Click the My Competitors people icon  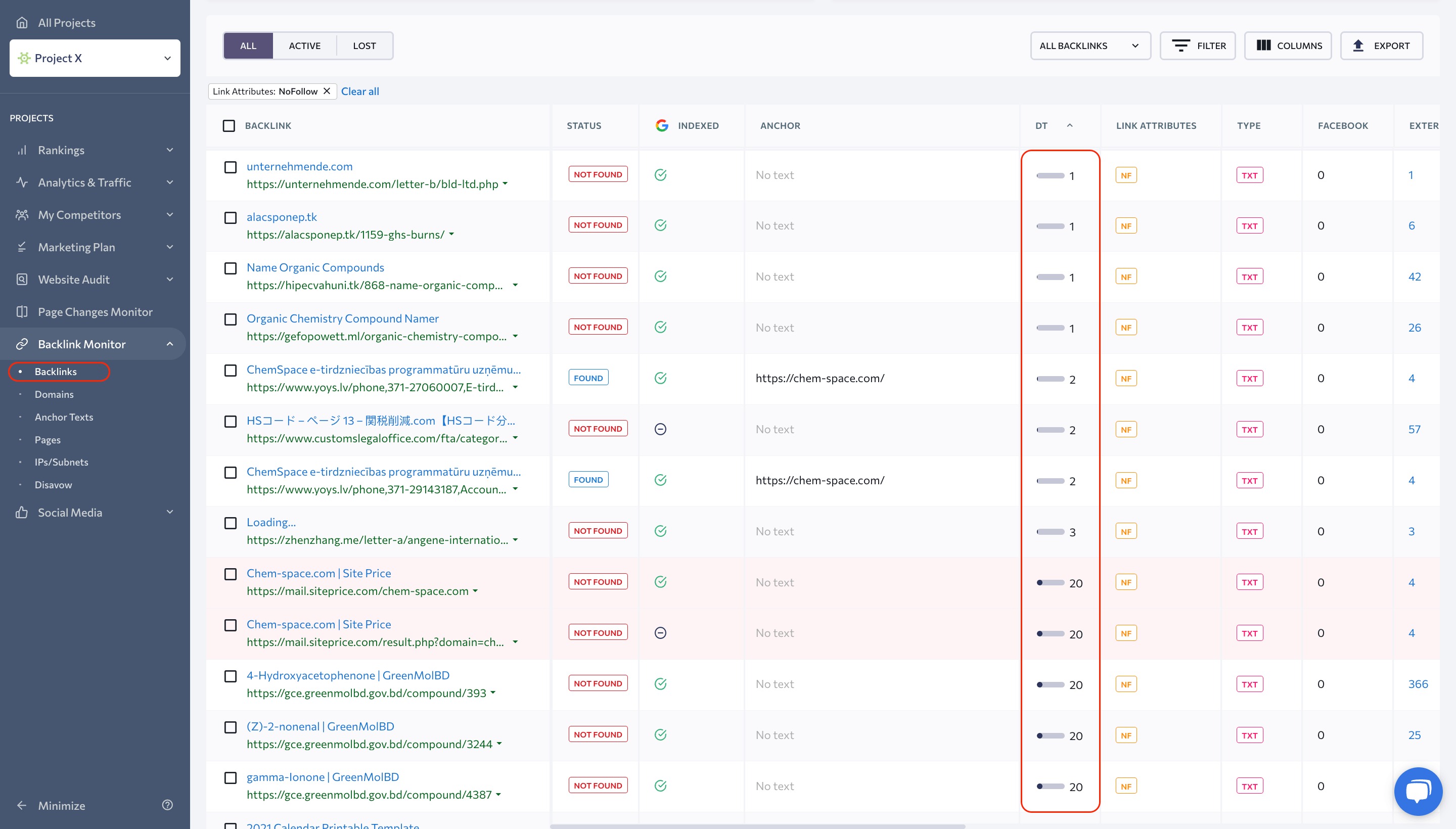[x=22, y=215]
